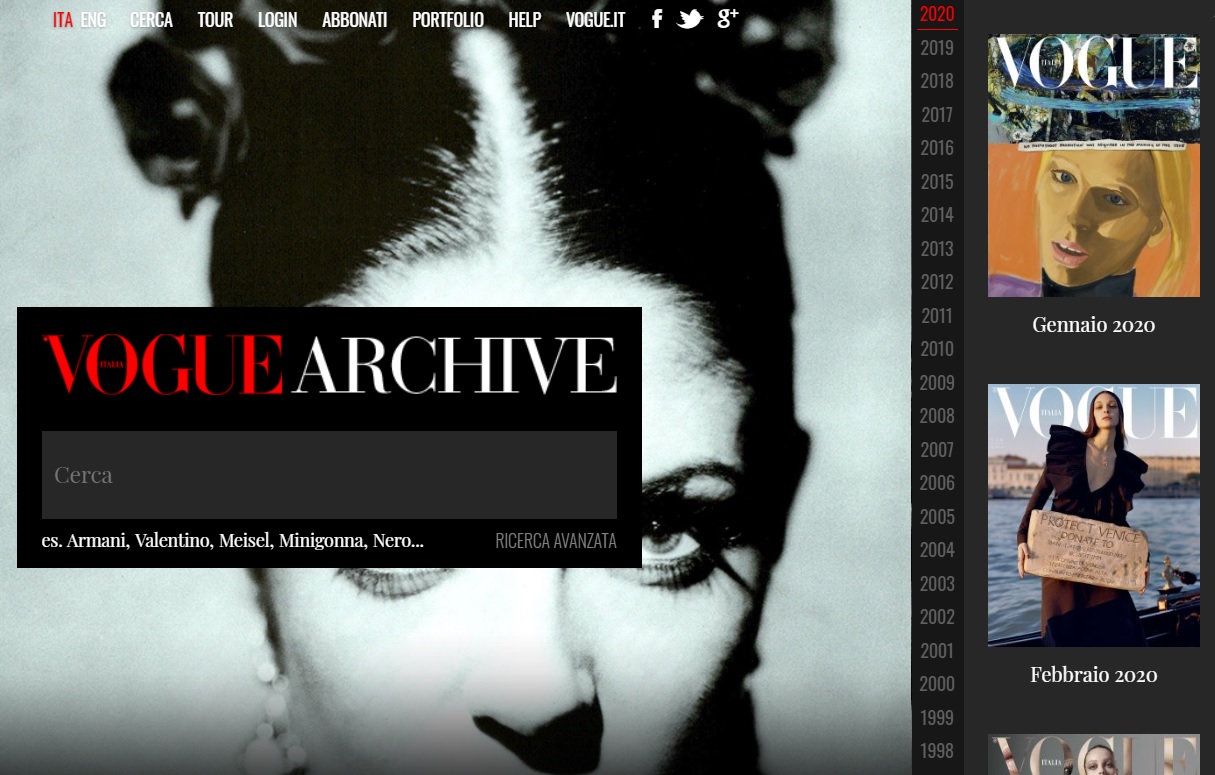Switch language to ENG
The image size is (1215, 775).
93,20
